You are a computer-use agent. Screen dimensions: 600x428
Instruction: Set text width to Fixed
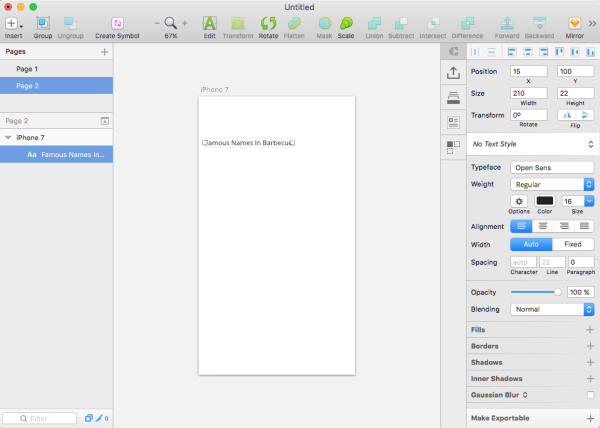click(573, 244)
